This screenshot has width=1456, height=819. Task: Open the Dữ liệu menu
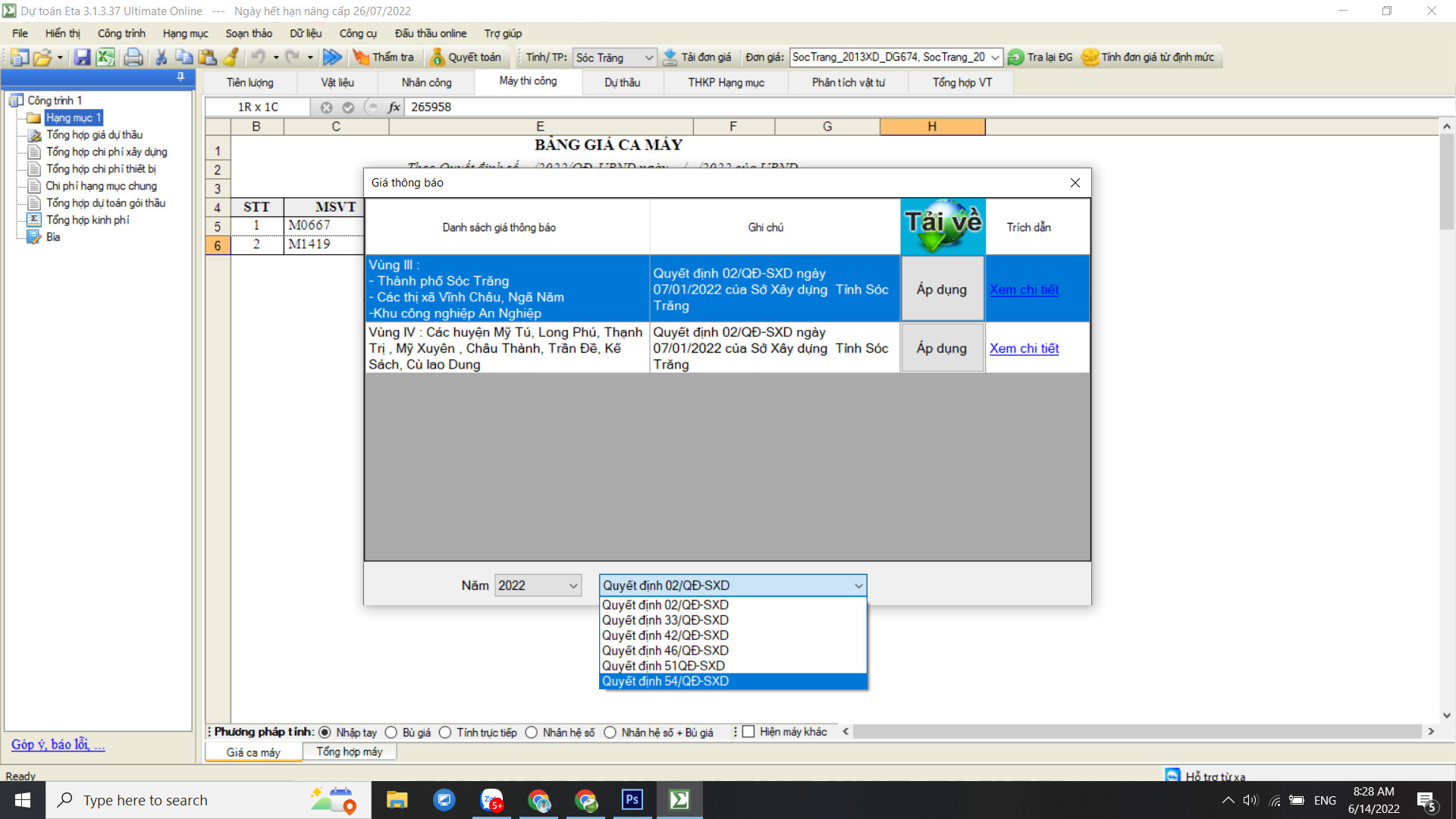(x=305, y=33)
